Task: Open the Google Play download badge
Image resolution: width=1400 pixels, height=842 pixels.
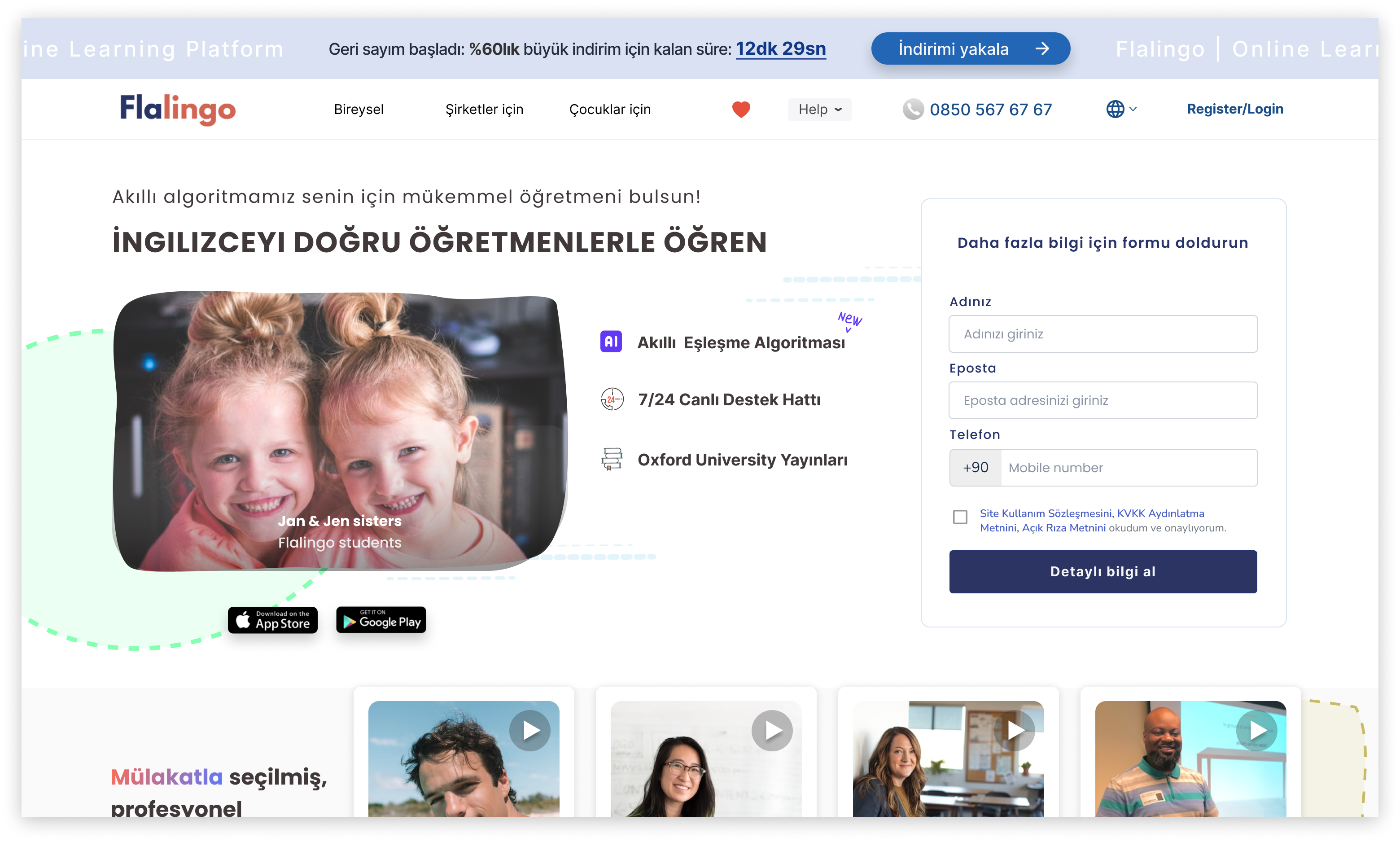Action: [x=381, y=620]
